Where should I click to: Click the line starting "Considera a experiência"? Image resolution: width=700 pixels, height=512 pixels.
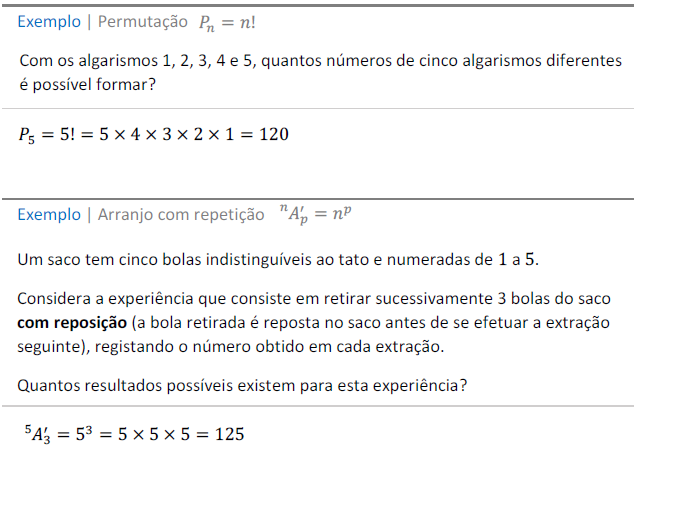[314, 300]
